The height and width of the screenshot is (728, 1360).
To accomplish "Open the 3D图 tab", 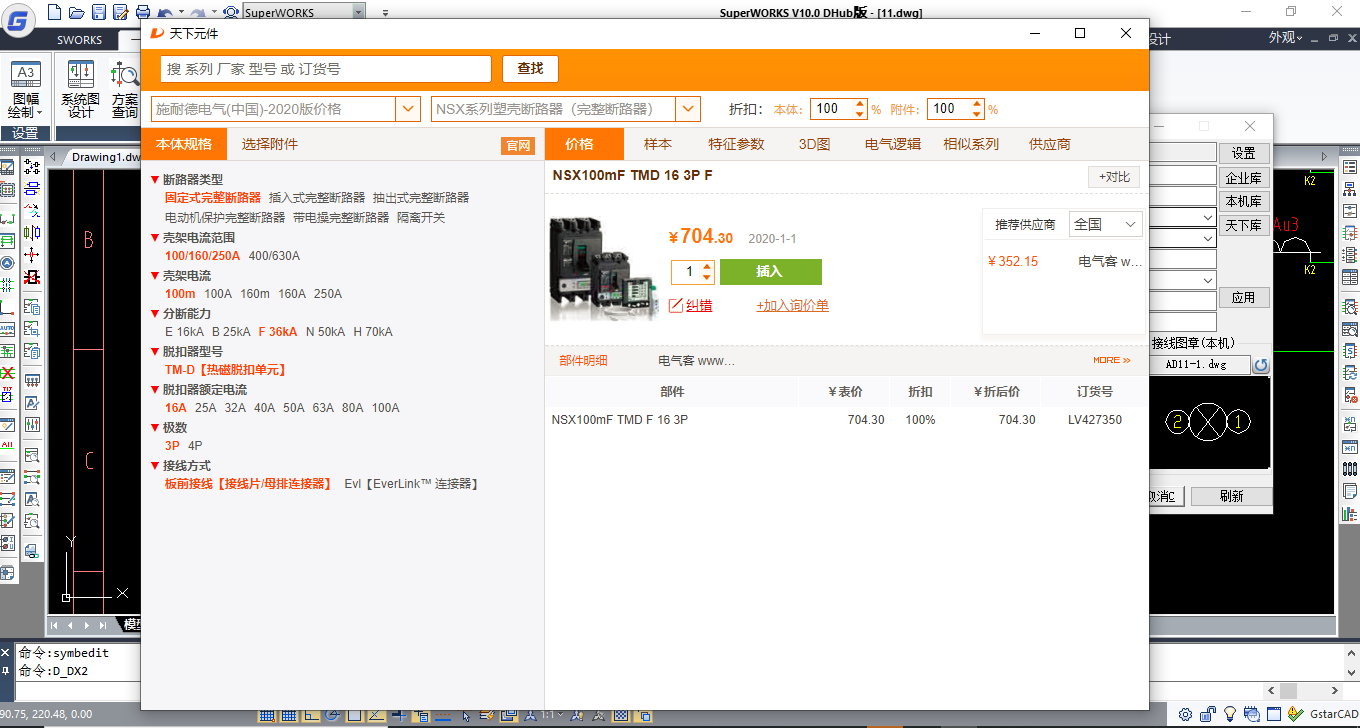I will click(x=814, y=144).
